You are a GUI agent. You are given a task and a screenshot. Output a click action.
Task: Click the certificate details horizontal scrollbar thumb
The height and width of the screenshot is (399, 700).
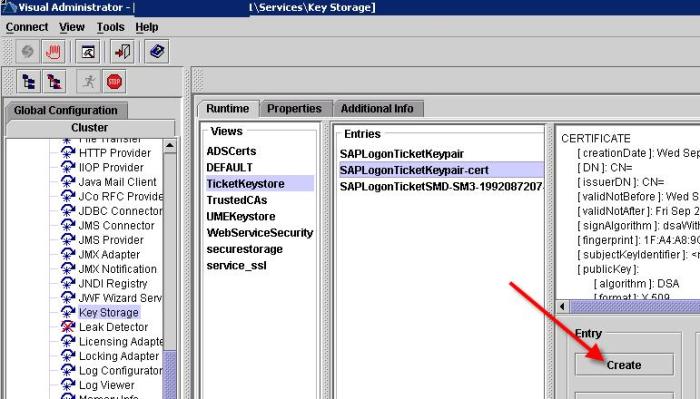(x=635, y=307)
